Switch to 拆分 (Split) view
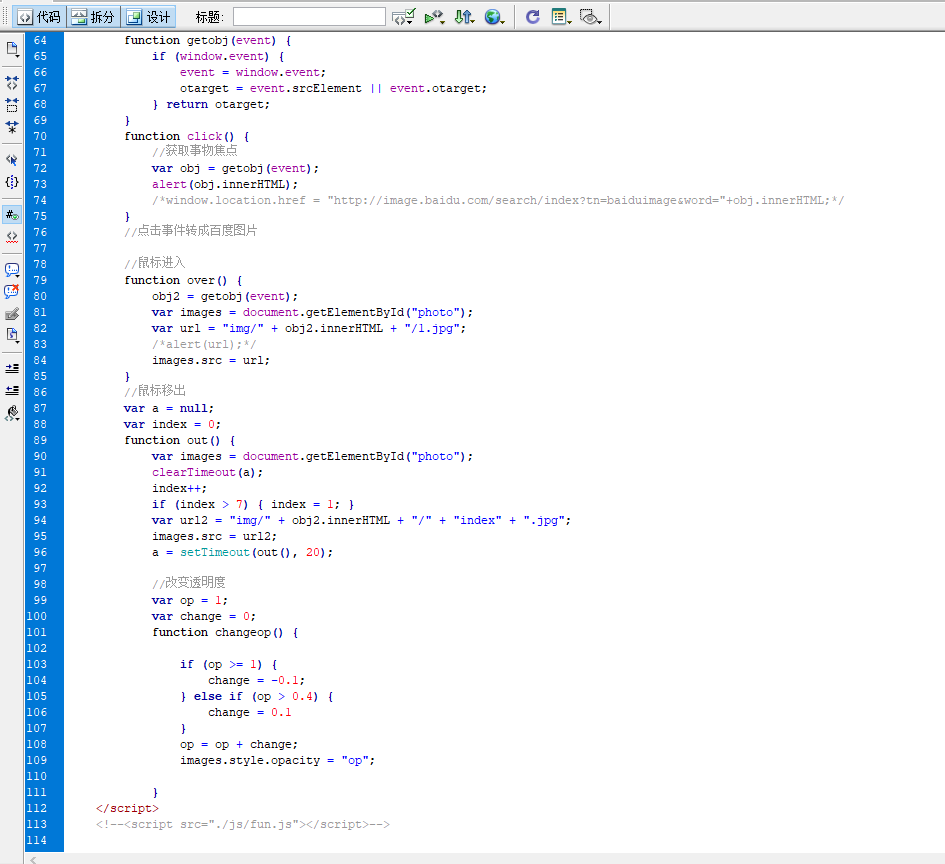This screenshot has width=945, height=864. pos(93,17)
